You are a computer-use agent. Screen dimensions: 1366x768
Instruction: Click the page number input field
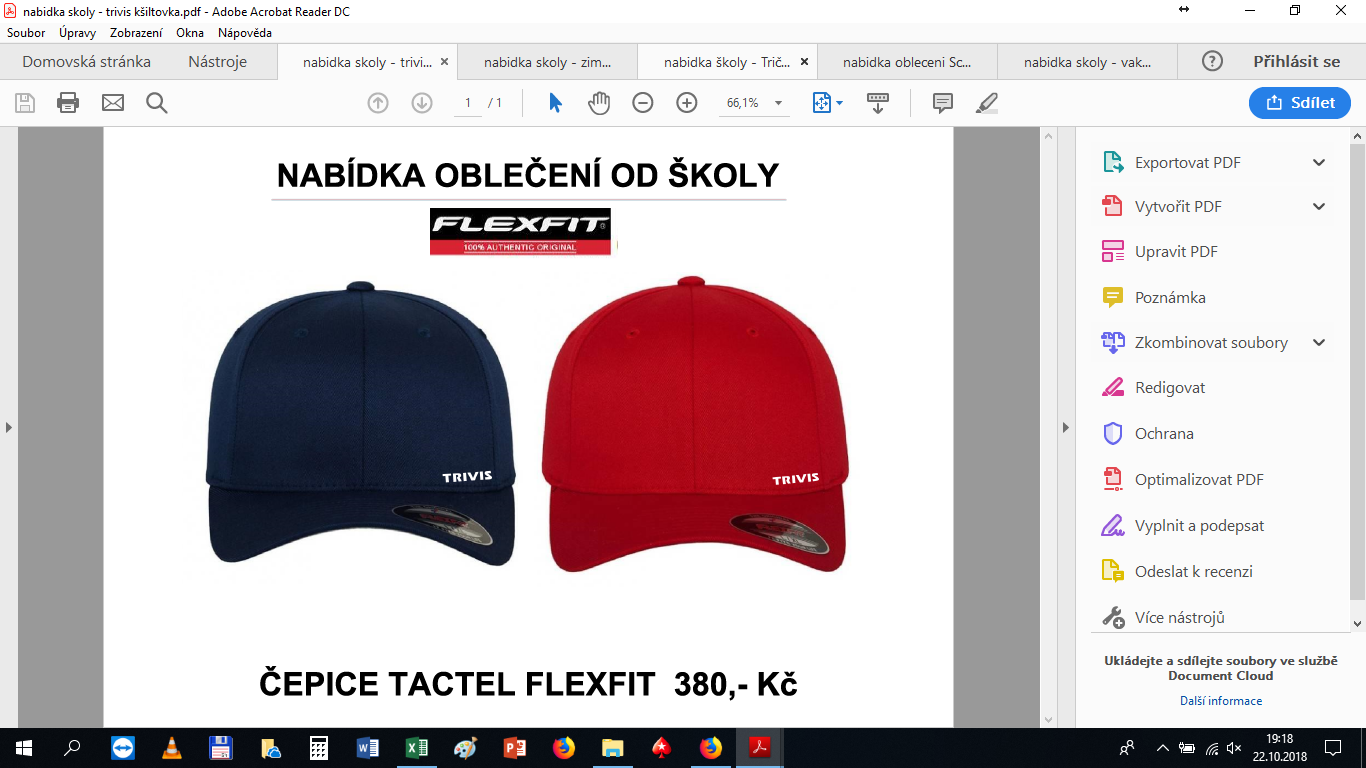(x=468, y=103)
